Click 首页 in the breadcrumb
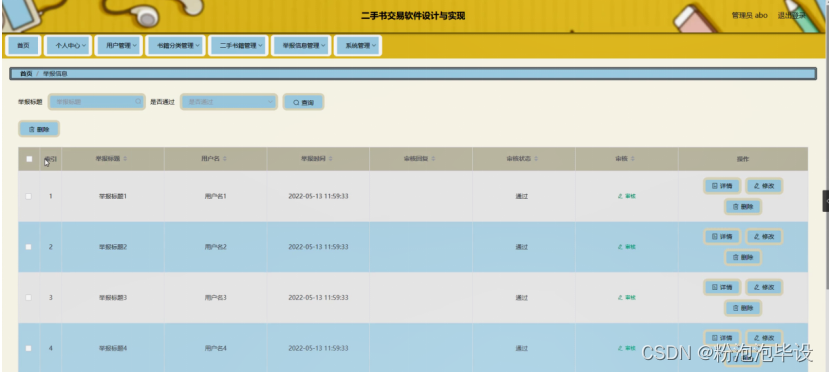 click(x=26, y=73)
